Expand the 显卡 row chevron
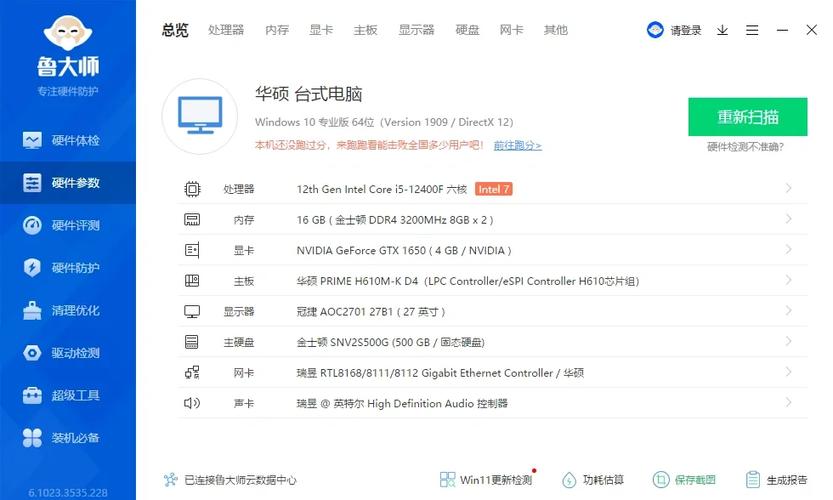 pos(788,249)
